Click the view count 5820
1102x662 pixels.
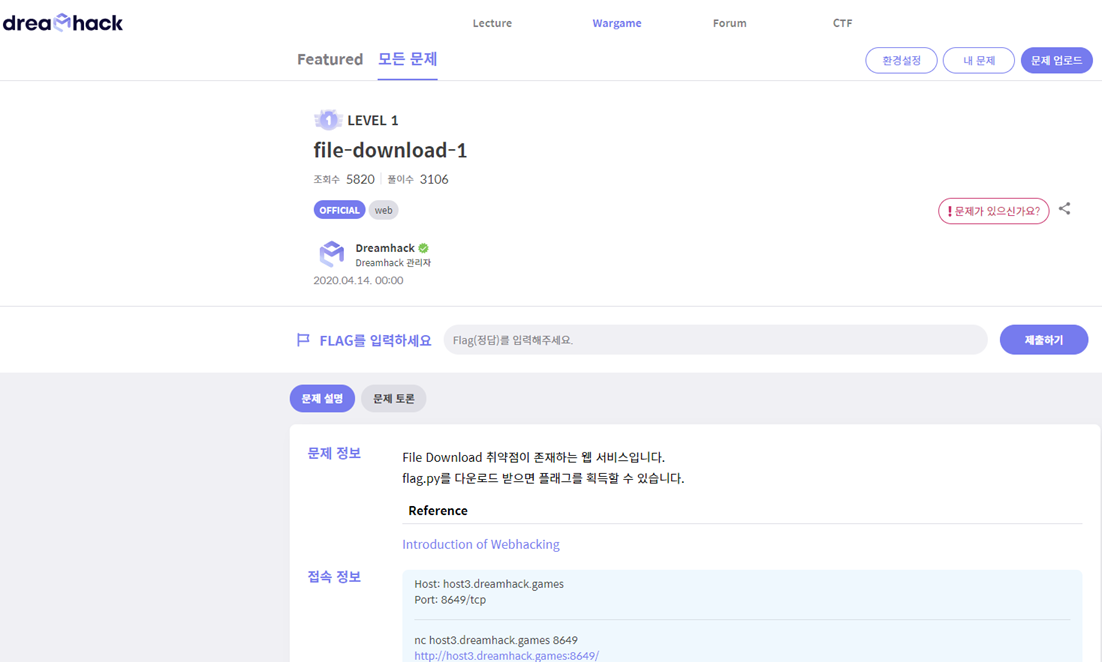click(x=360, y=179)
